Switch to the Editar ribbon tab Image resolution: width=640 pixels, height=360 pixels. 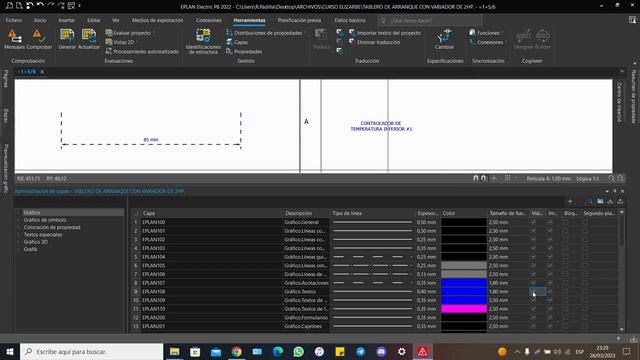pos(93,20)
